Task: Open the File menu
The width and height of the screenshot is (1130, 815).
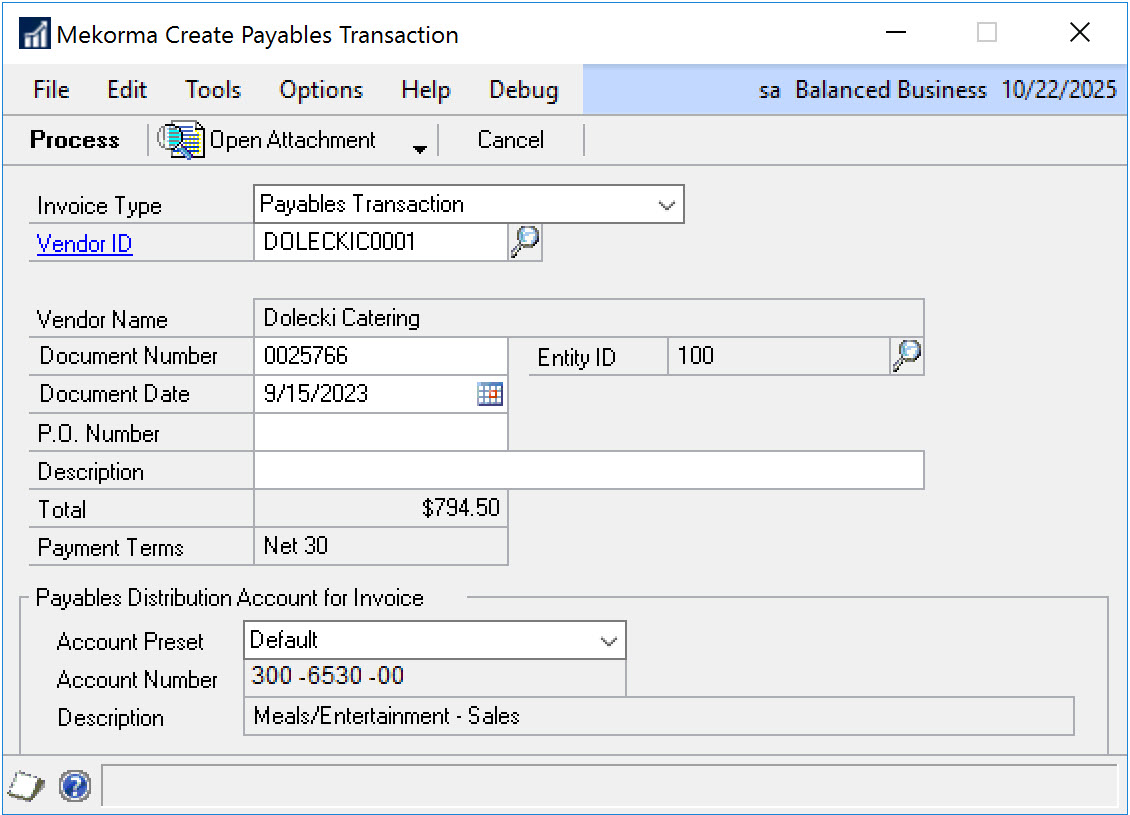Action: pyautogui.click(x=51, y=90)
